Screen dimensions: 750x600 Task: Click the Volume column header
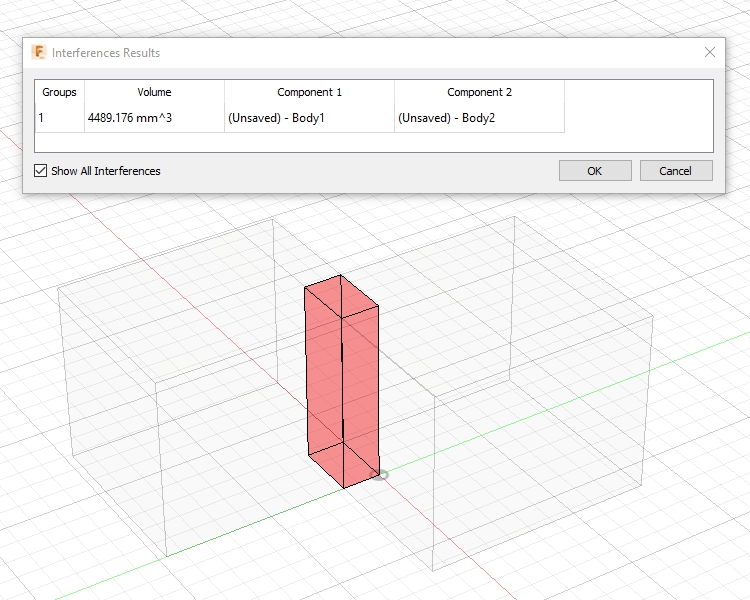pos(154,92)
